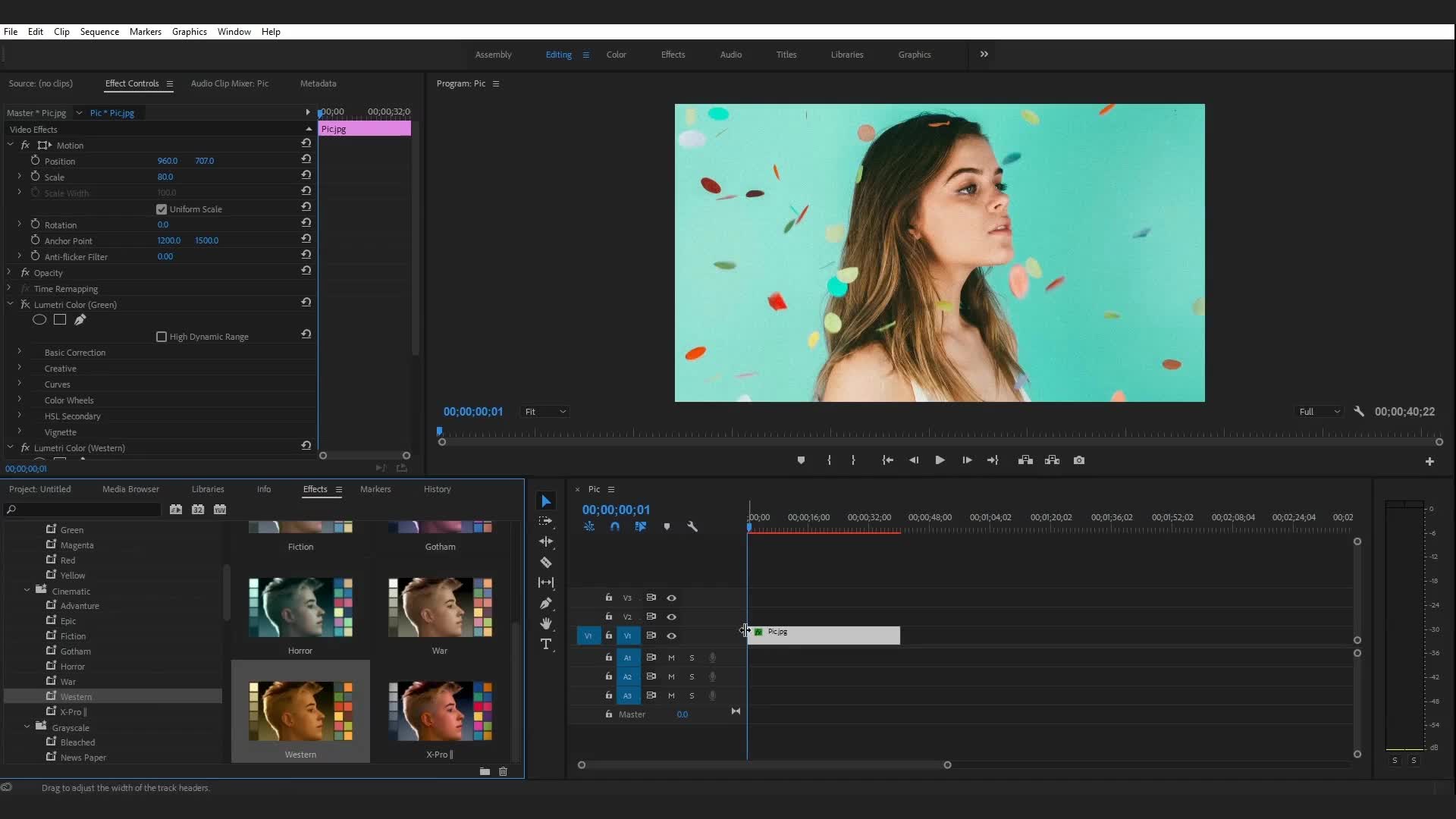
Task: Select the hand tool in timeline toolbar
Action: click(546, 623)
